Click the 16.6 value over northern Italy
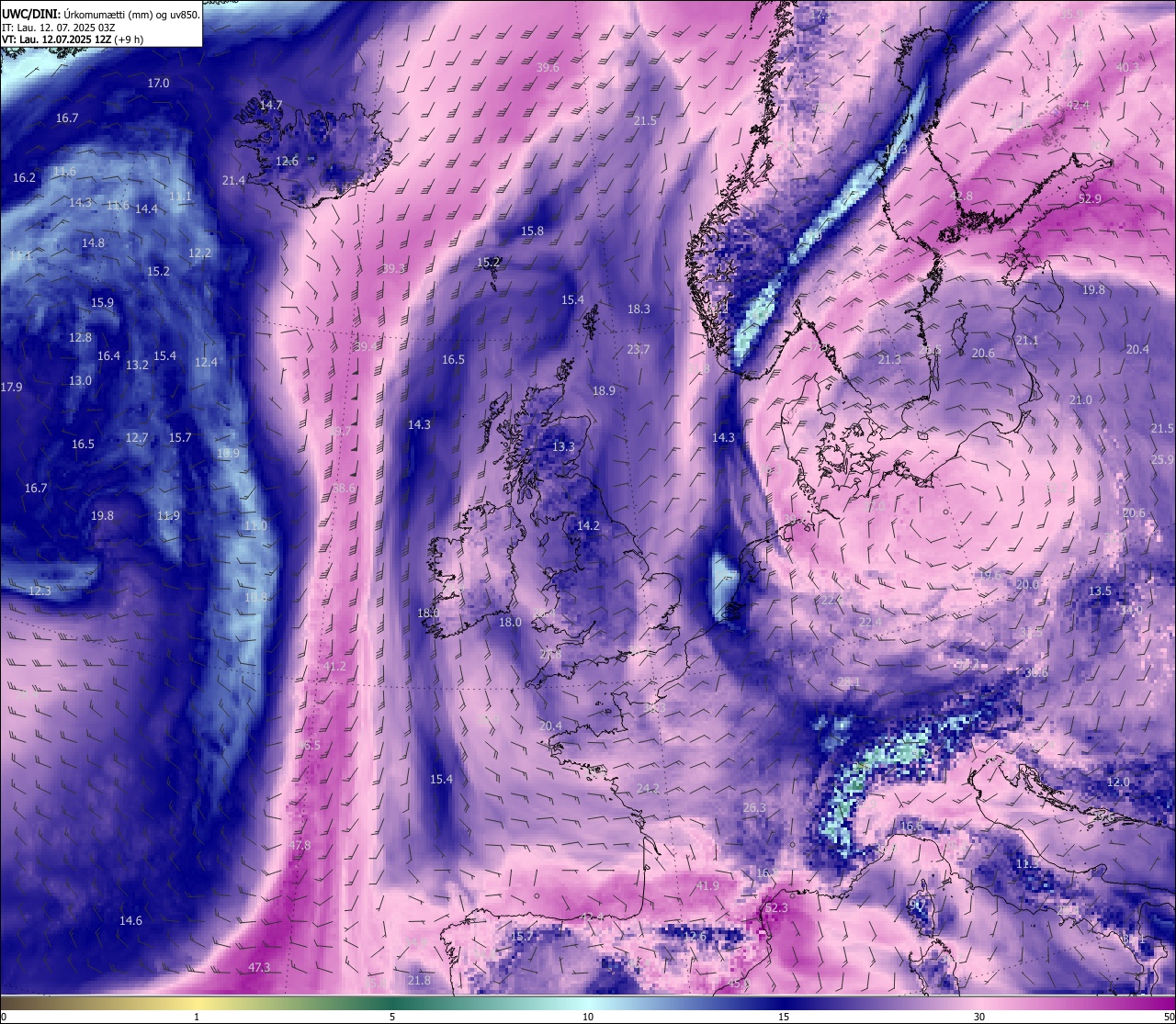The width and height of the screenshot is (1176, 1024). [911, 827]
